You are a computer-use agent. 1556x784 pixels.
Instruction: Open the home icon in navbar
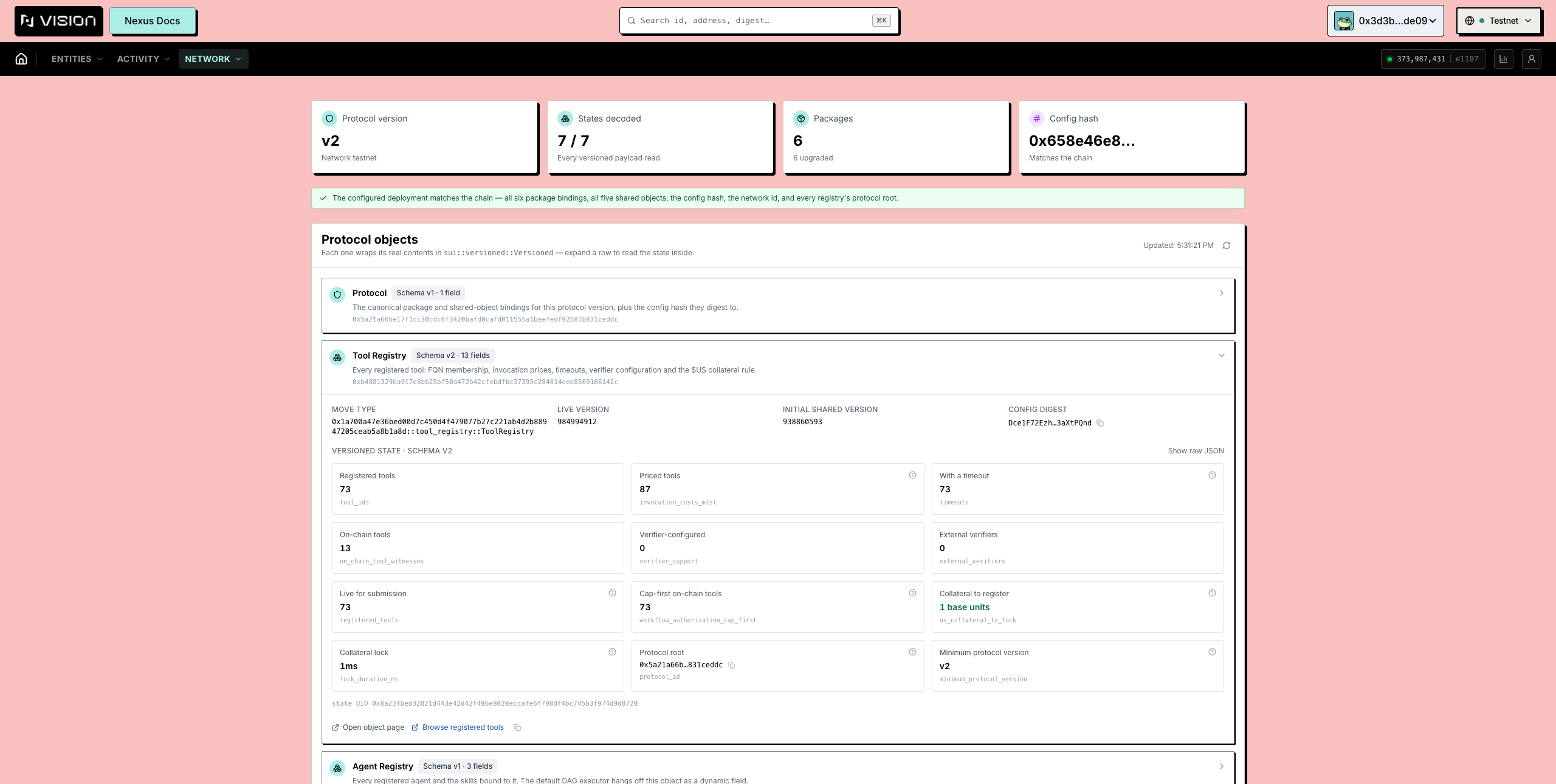(21, 59)
